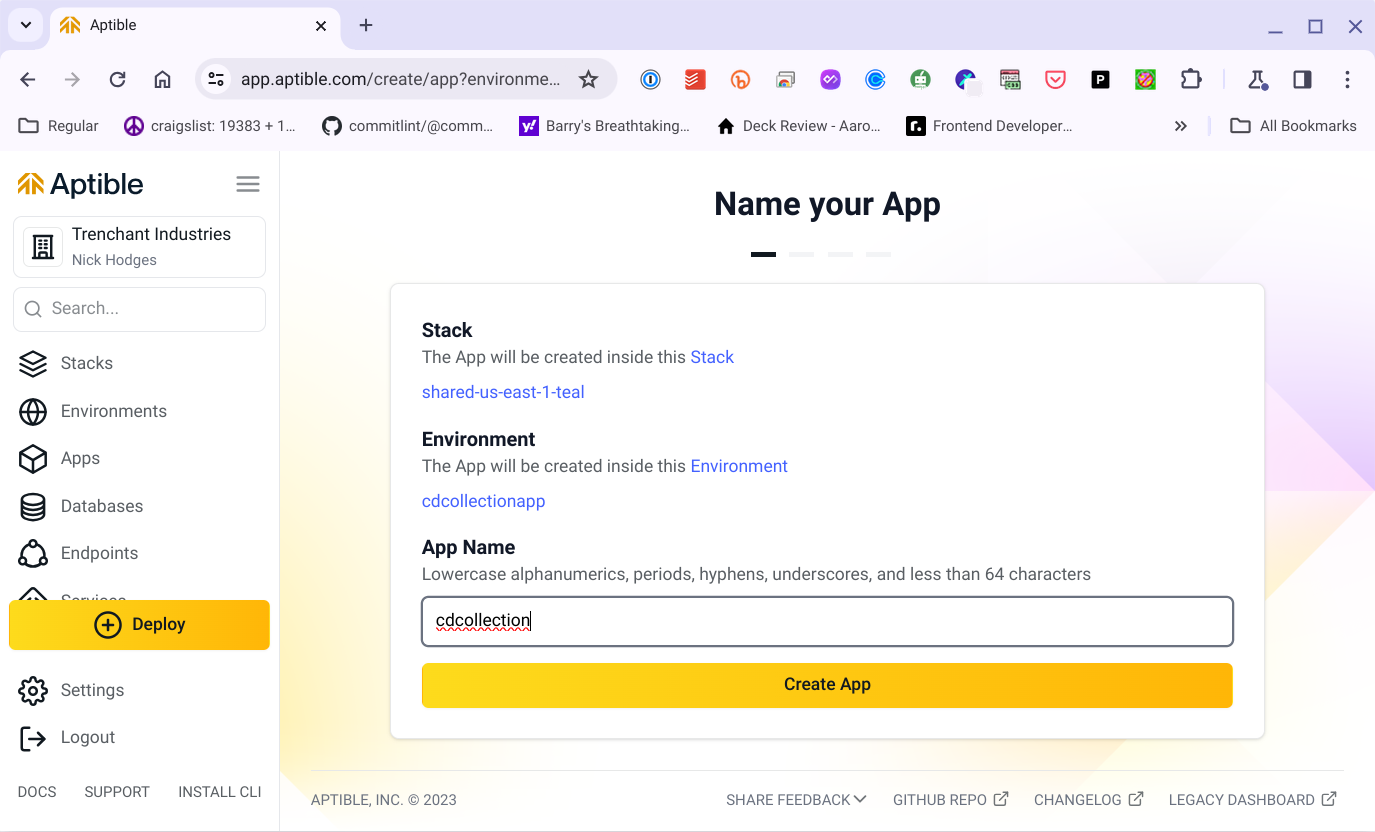Screen dimensions: 1375x832
Task: Open Endpoints from the sidebar
Action: pyautogui.click(x=78, y=553)
